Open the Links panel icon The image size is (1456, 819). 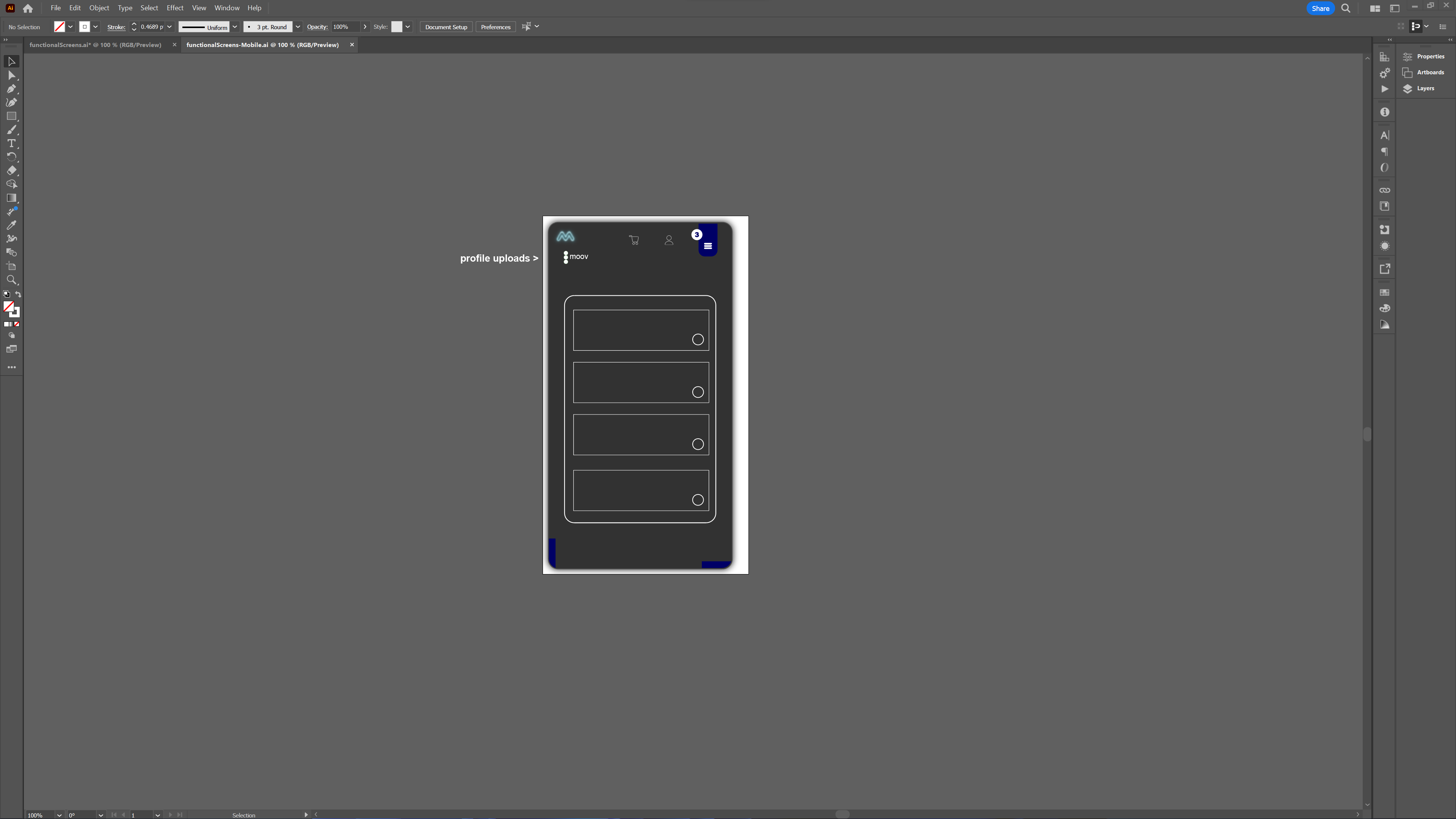coord(1384,190)
